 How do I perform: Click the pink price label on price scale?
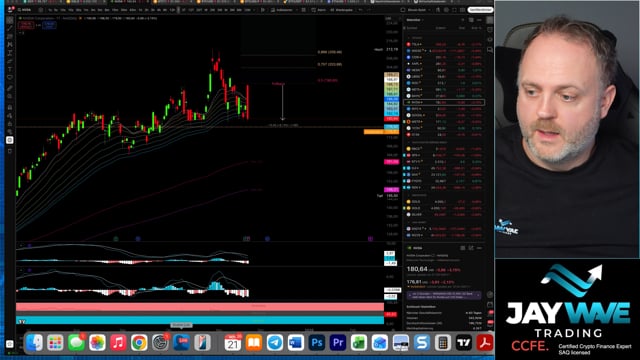391,162
